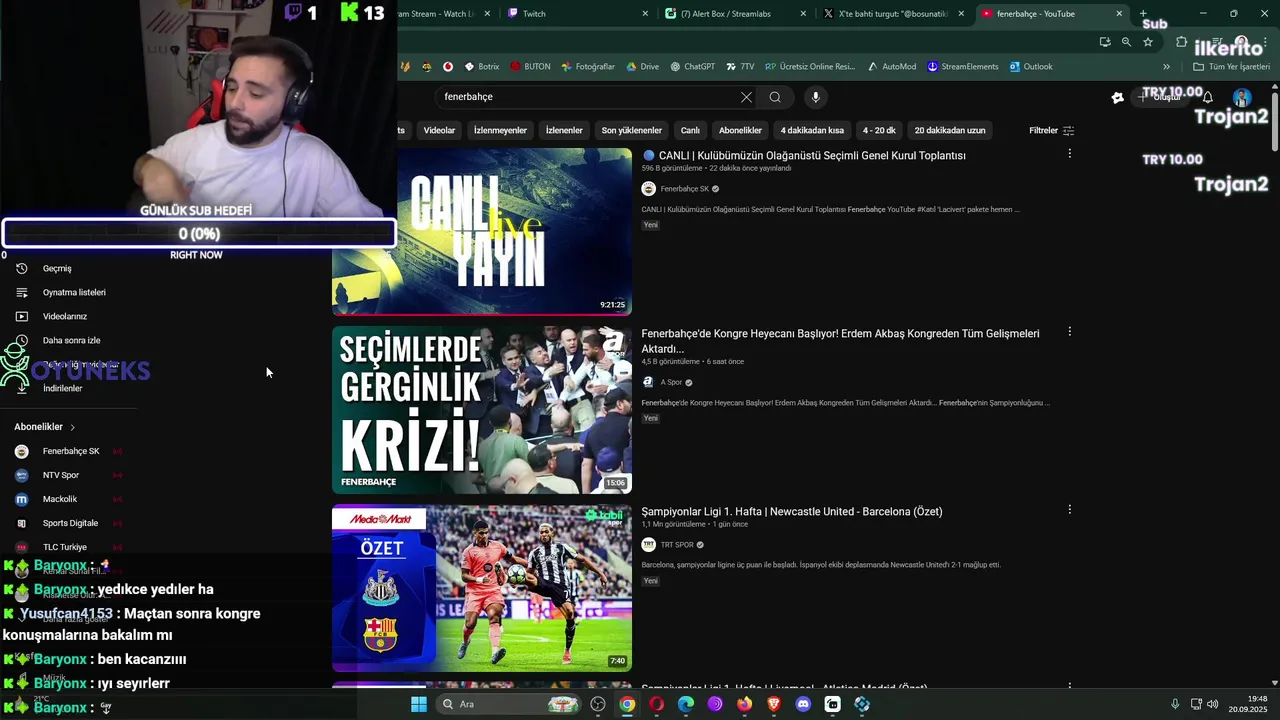
Task: Click the Windows Start button
Action: [419, 704]
